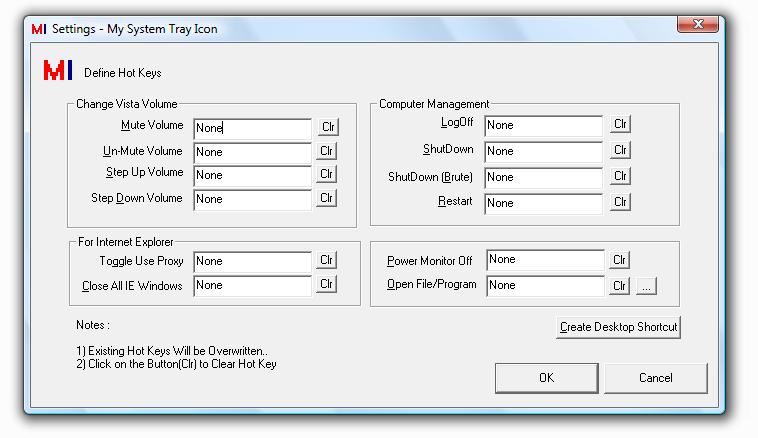The width and height of the screenshot is (758, 438).
Task: Select the Toggle Use Proxy hot key field
Action: point(253,261)
